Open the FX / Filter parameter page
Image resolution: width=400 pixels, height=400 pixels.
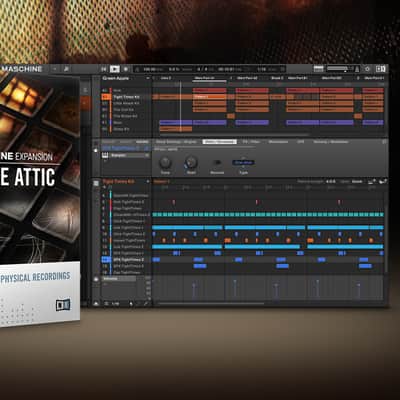point(251,142)
